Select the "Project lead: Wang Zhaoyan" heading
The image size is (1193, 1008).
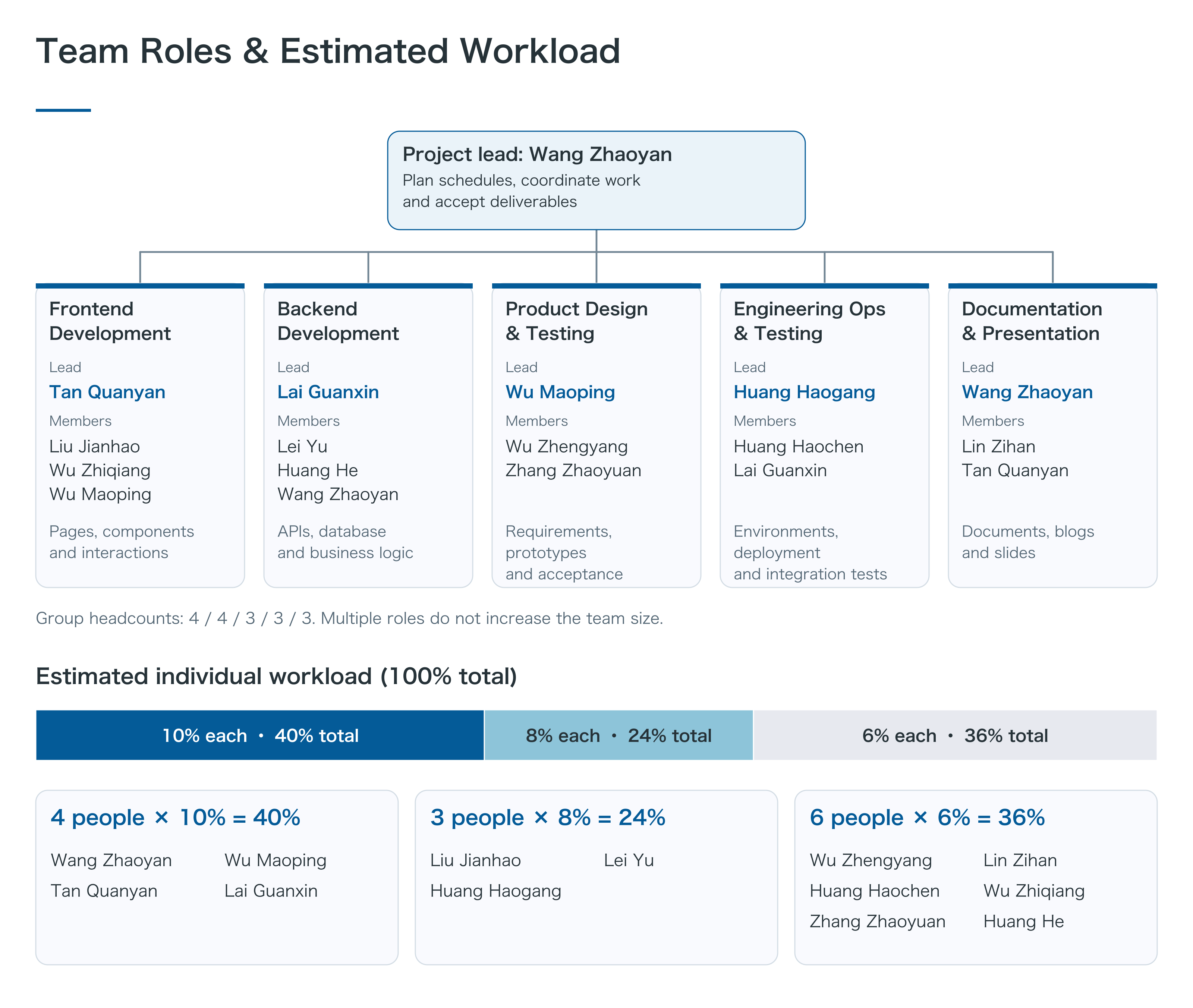[x=537, y=154]
